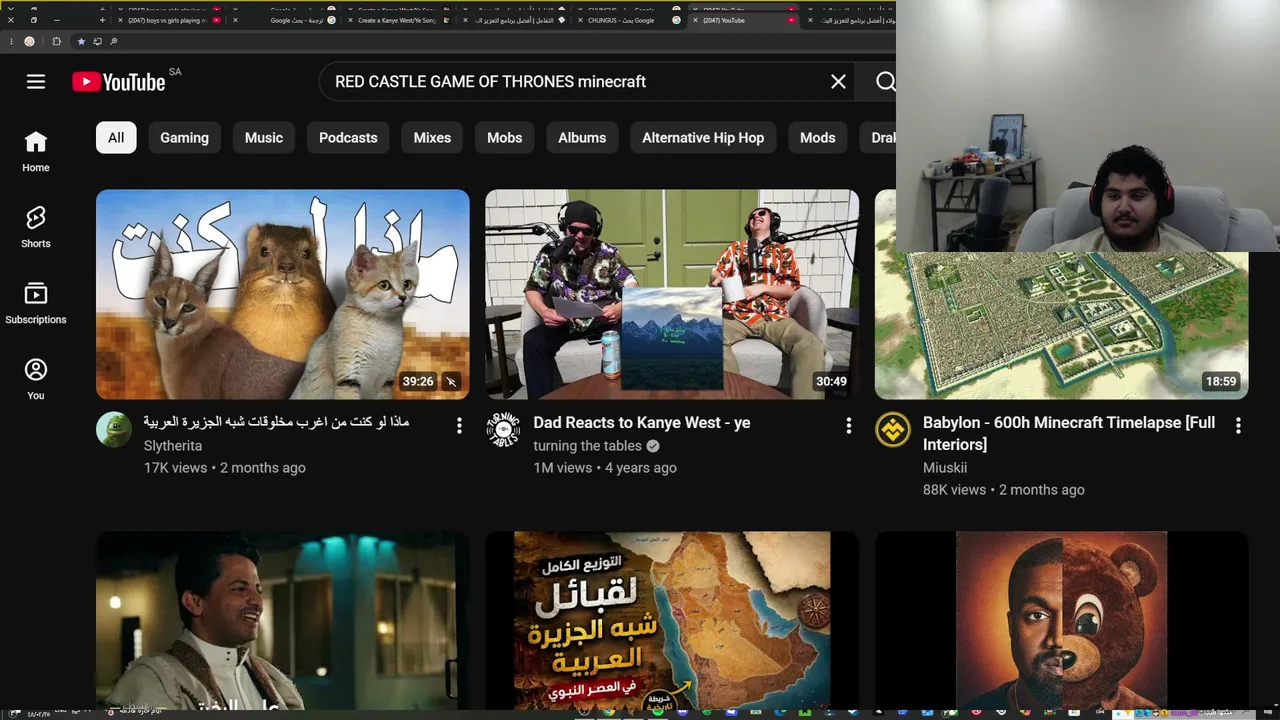This screenshot has width=1280, height=720.
Task: Click the 18:59 duration badge
Action: (x=1221, y=381)
